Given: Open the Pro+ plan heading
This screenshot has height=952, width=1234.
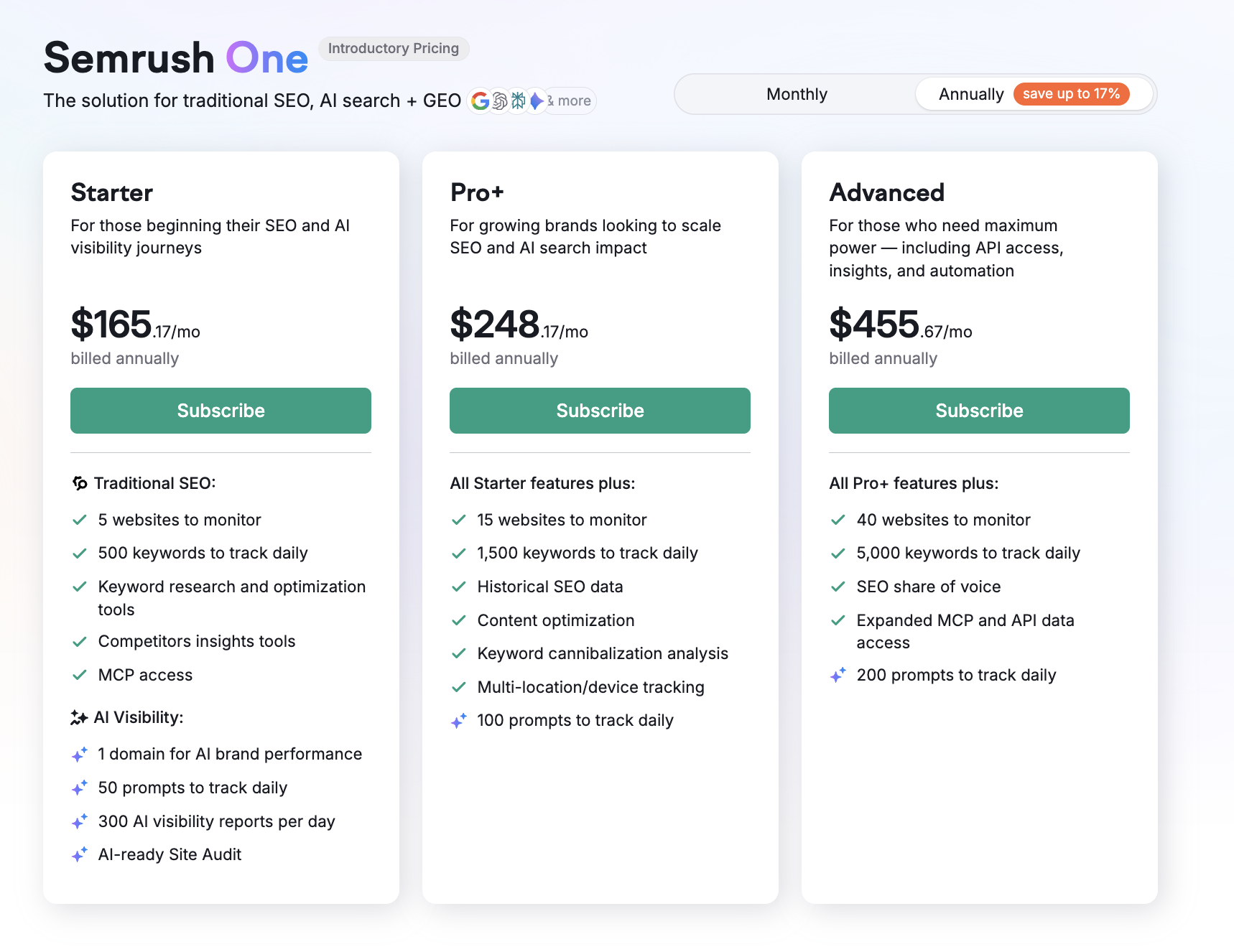Looking at the screenshot, I should point(477,192).
